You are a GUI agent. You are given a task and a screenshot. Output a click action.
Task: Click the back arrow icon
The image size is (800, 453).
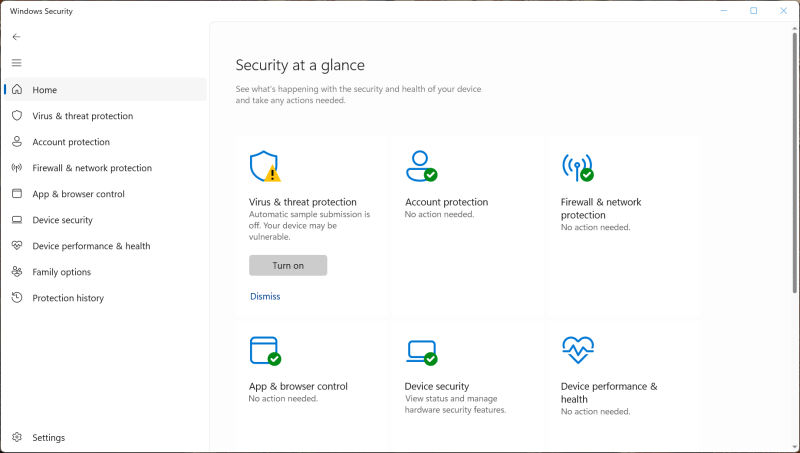tap(16, 36)
